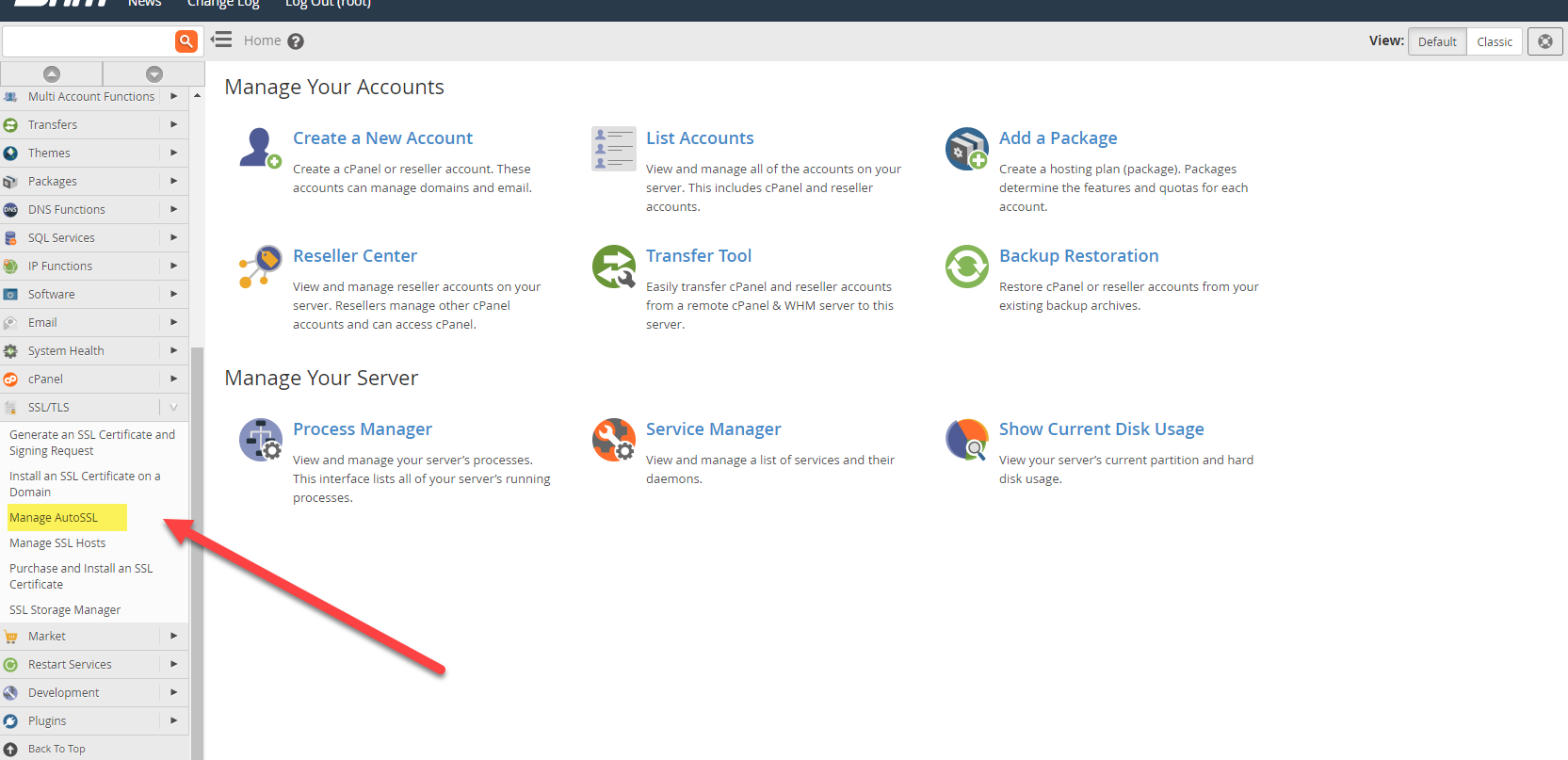Click the Show Current Disk Usage icon
The width and height of the screenshot is (1568, 760).
click(967, 440)
